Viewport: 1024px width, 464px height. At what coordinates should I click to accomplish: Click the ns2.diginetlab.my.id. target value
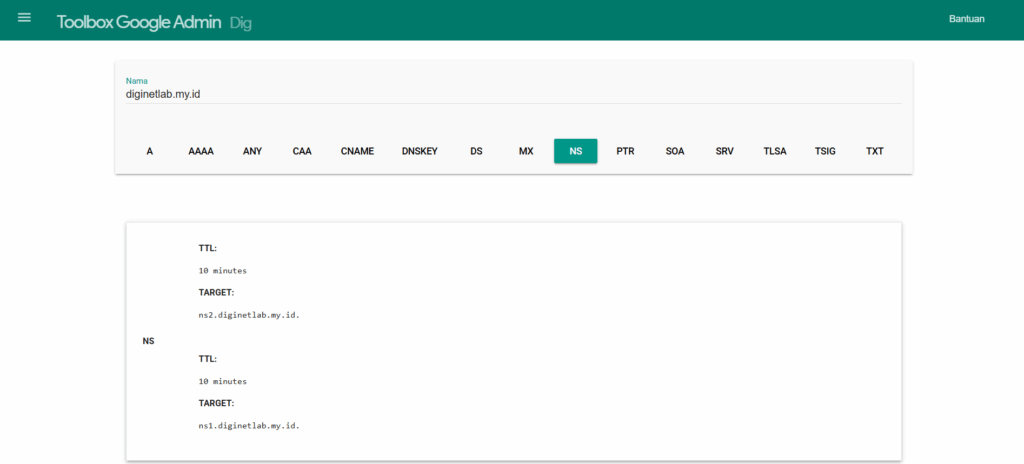(x=249, y=315)
